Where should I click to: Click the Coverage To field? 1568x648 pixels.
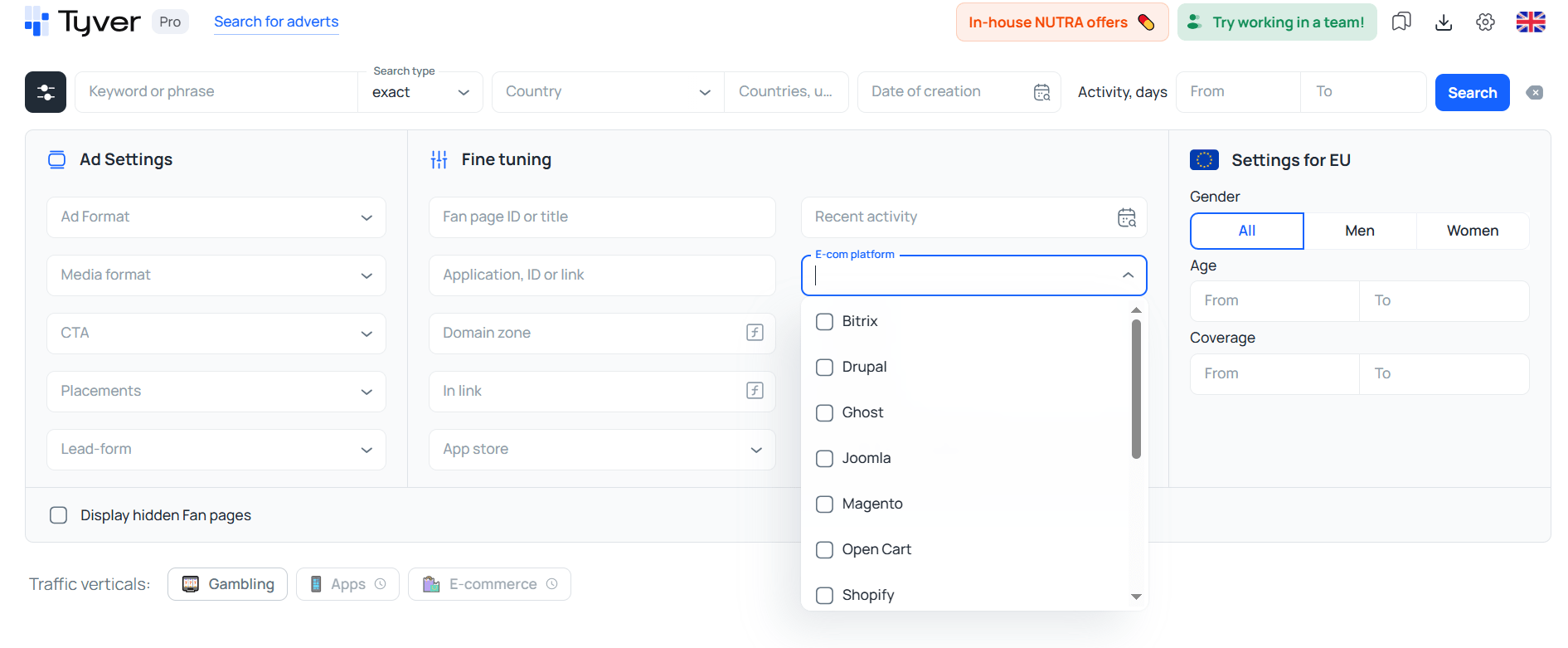click(x=1444, y=374)
